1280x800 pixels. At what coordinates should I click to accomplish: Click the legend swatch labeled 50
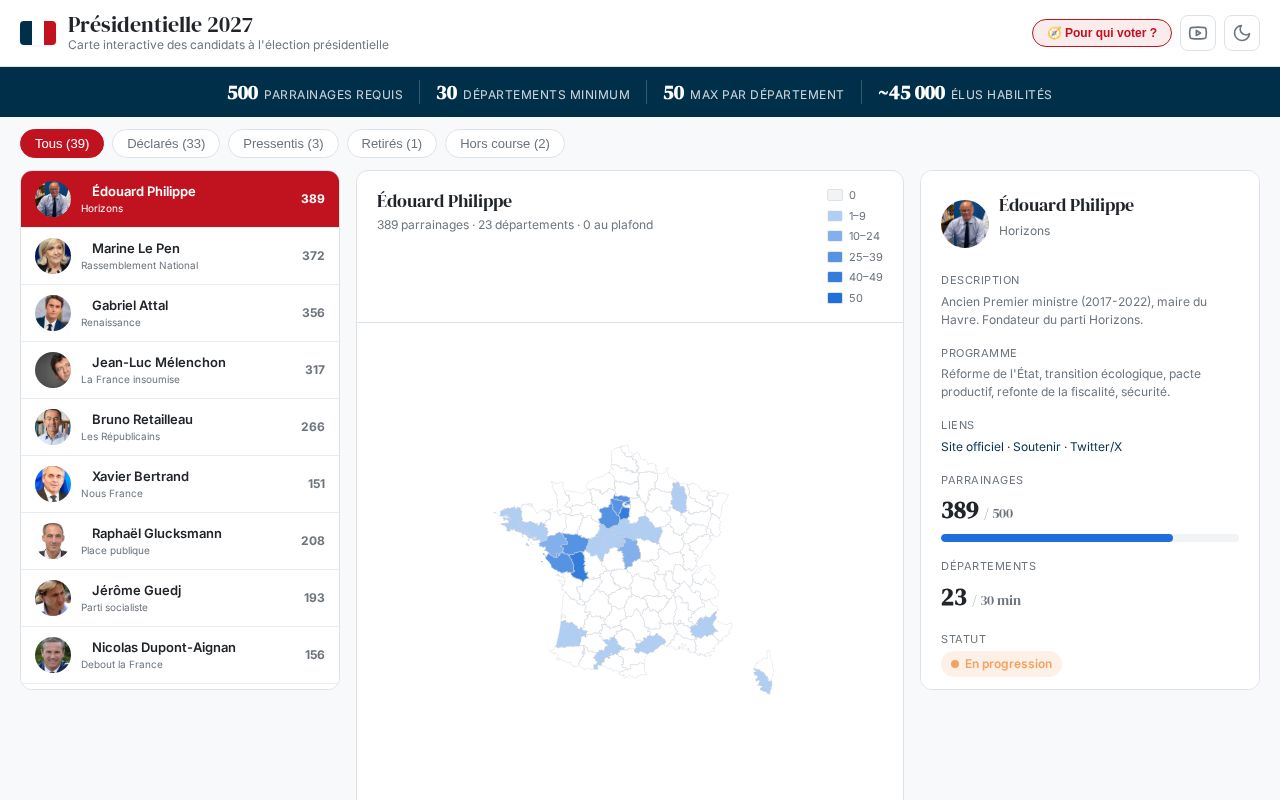pos(835,298)
